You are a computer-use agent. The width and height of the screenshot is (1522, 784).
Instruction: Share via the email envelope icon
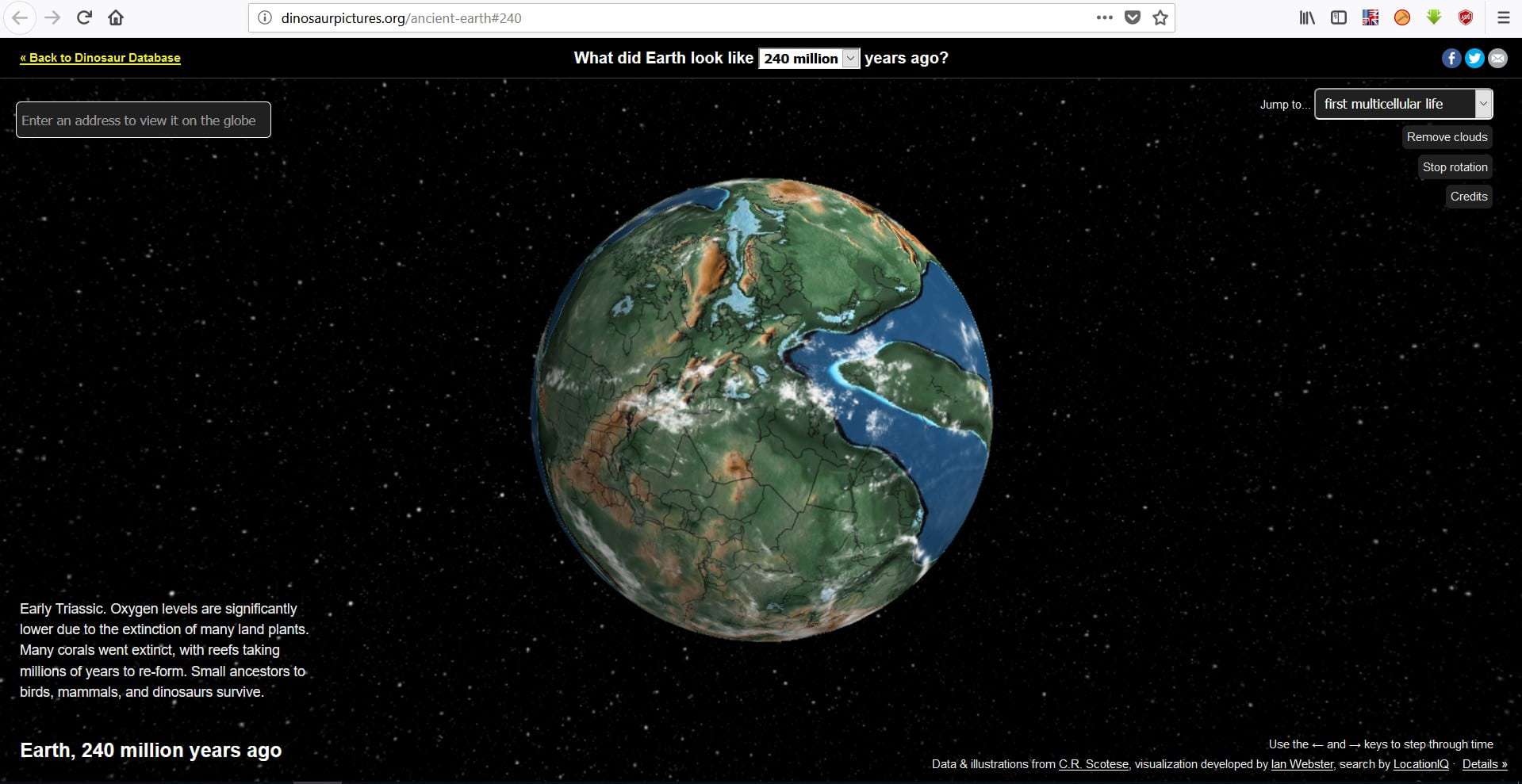pos(1497,58)
